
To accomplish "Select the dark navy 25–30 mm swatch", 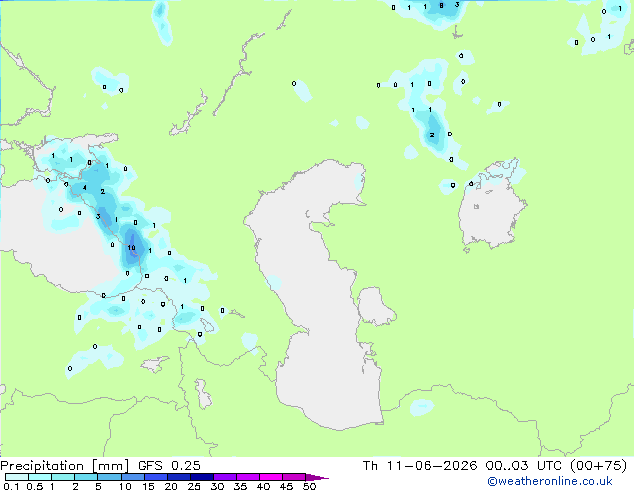I will click(x=201, y=477).
